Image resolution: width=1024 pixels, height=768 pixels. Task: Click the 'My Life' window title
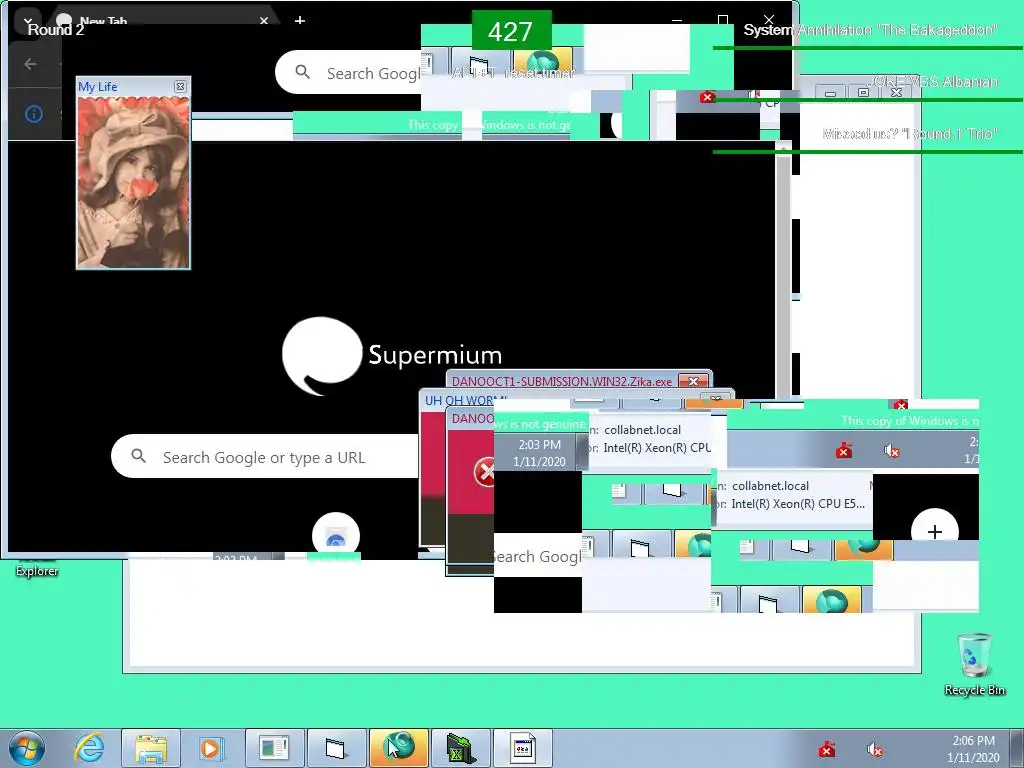click(x=97, y=86)
